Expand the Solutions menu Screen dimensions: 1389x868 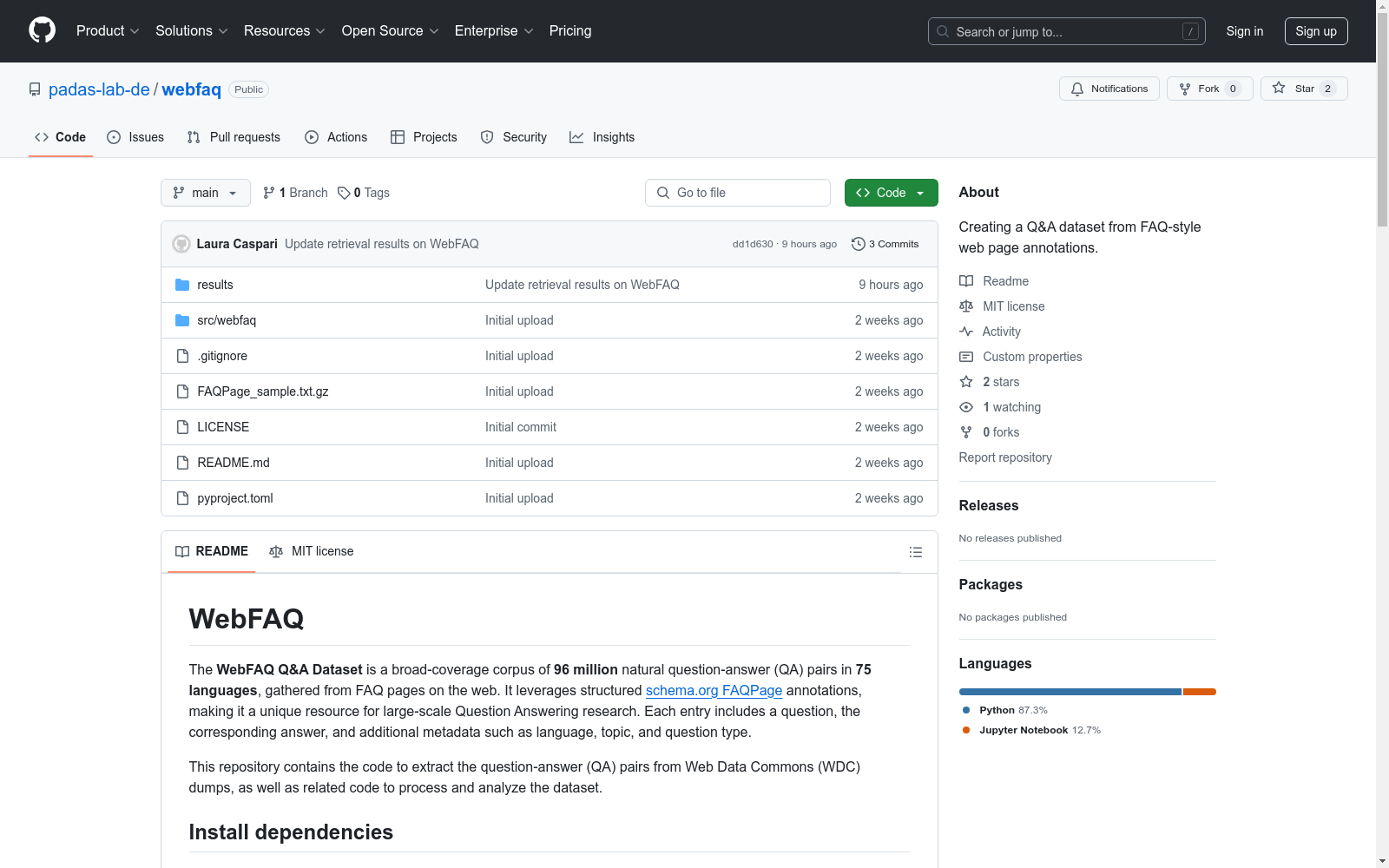[192, 31]
